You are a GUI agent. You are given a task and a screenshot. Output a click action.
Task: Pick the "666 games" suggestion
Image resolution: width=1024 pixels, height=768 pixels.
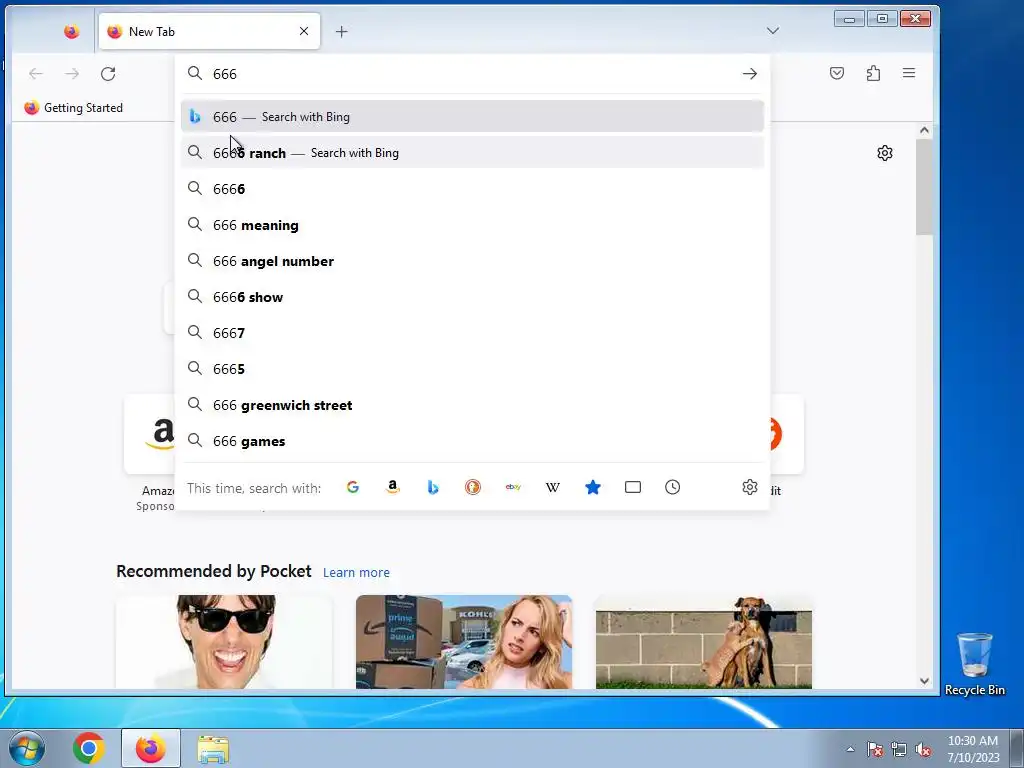472,441
